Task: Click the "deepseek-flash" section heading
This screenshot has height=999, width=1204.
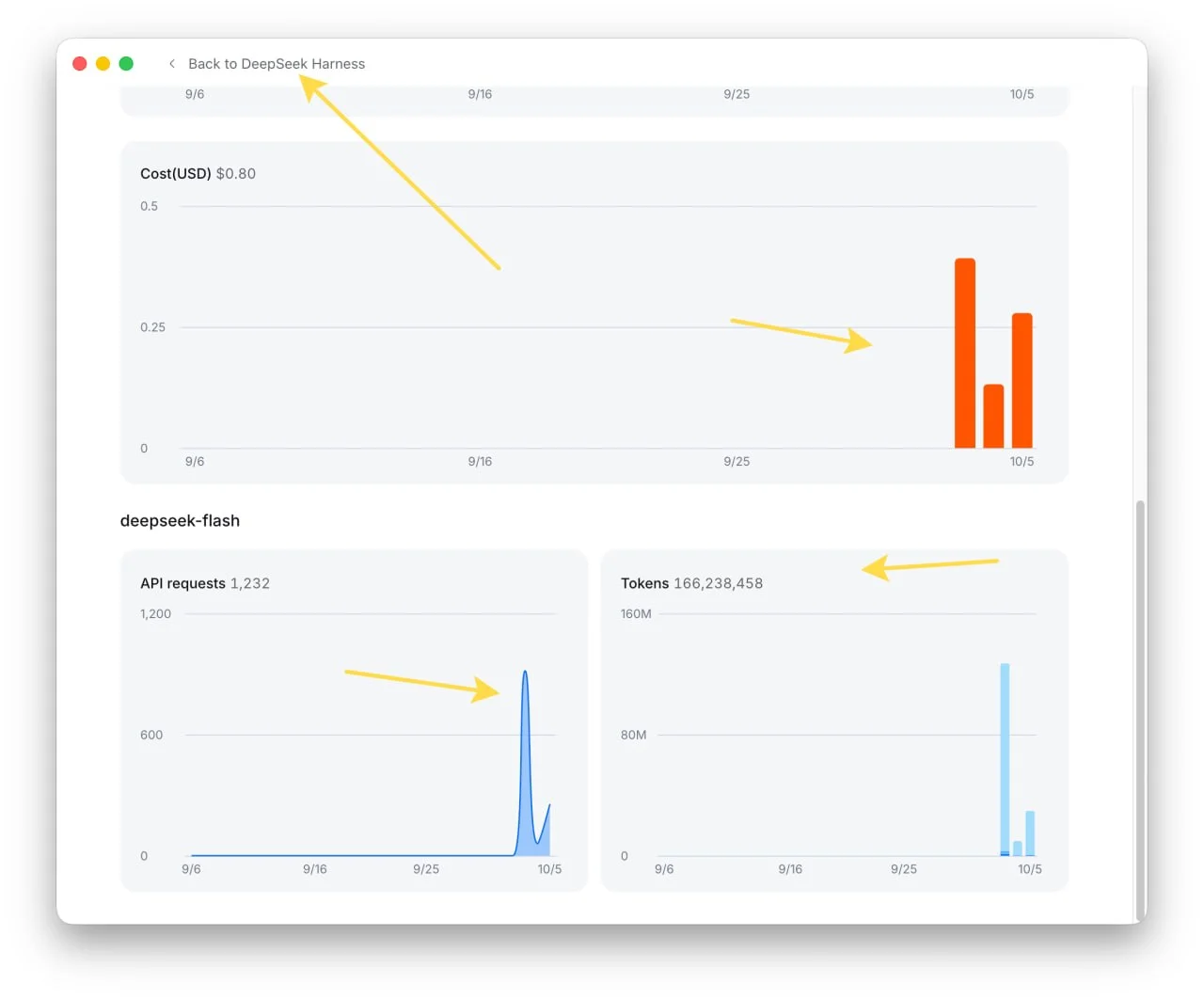Action: [x=180, y=521]
